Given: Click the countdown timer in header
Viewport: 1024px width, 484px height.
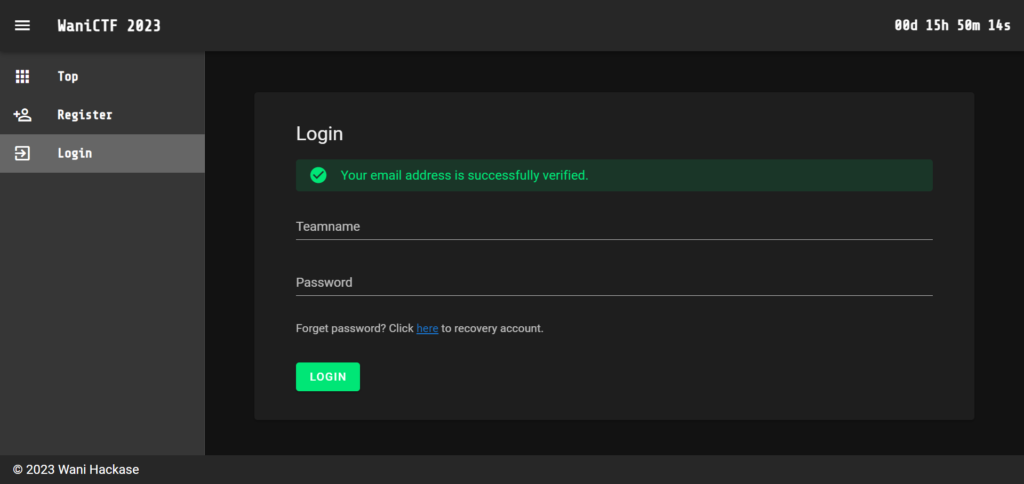Looking at the screenshot, I should coord(952,26).
